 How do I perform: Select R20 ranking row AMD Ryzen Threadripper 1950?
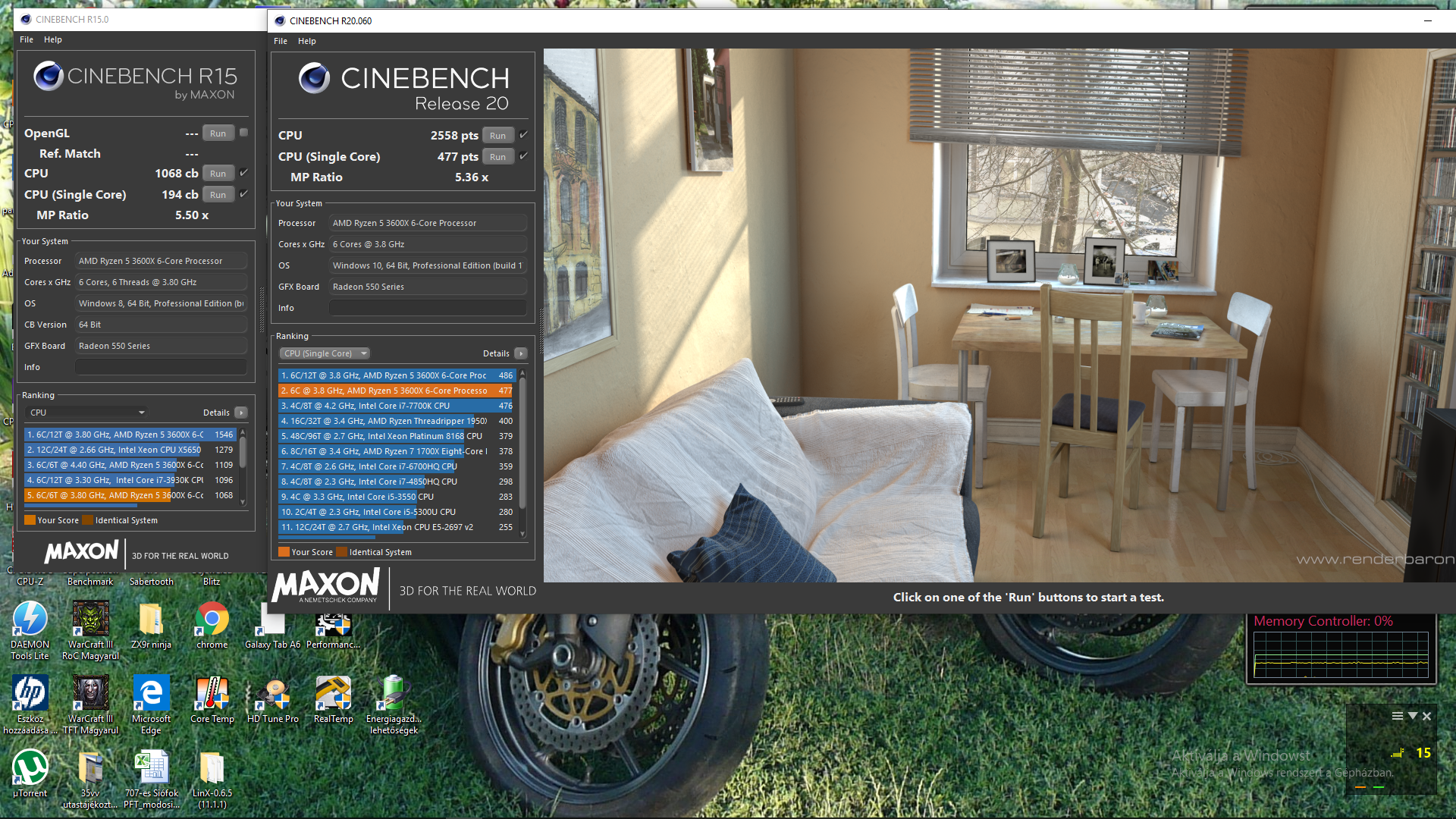point(397,421)
